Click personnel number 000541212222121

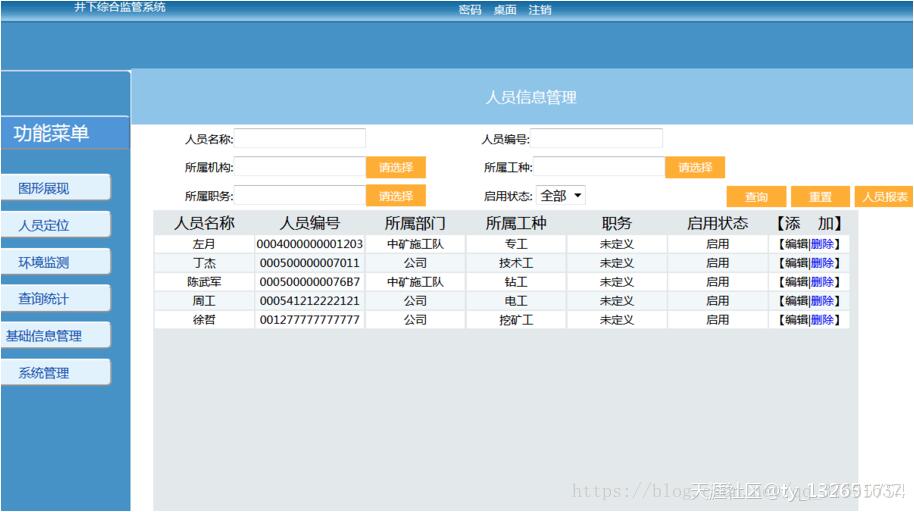pos(310,301)
